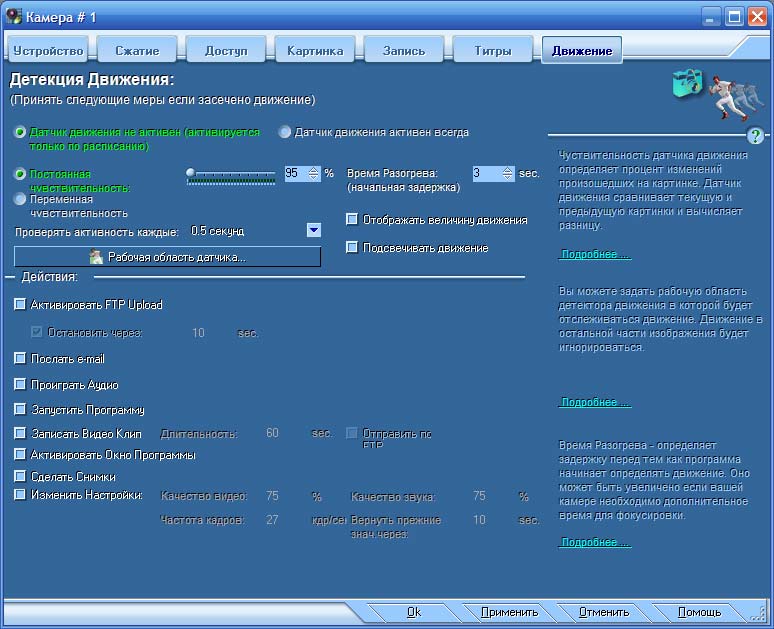Adjust the sensitivity slider handle
The height and width of the screenshot is (629, 774).
[191, 173]
